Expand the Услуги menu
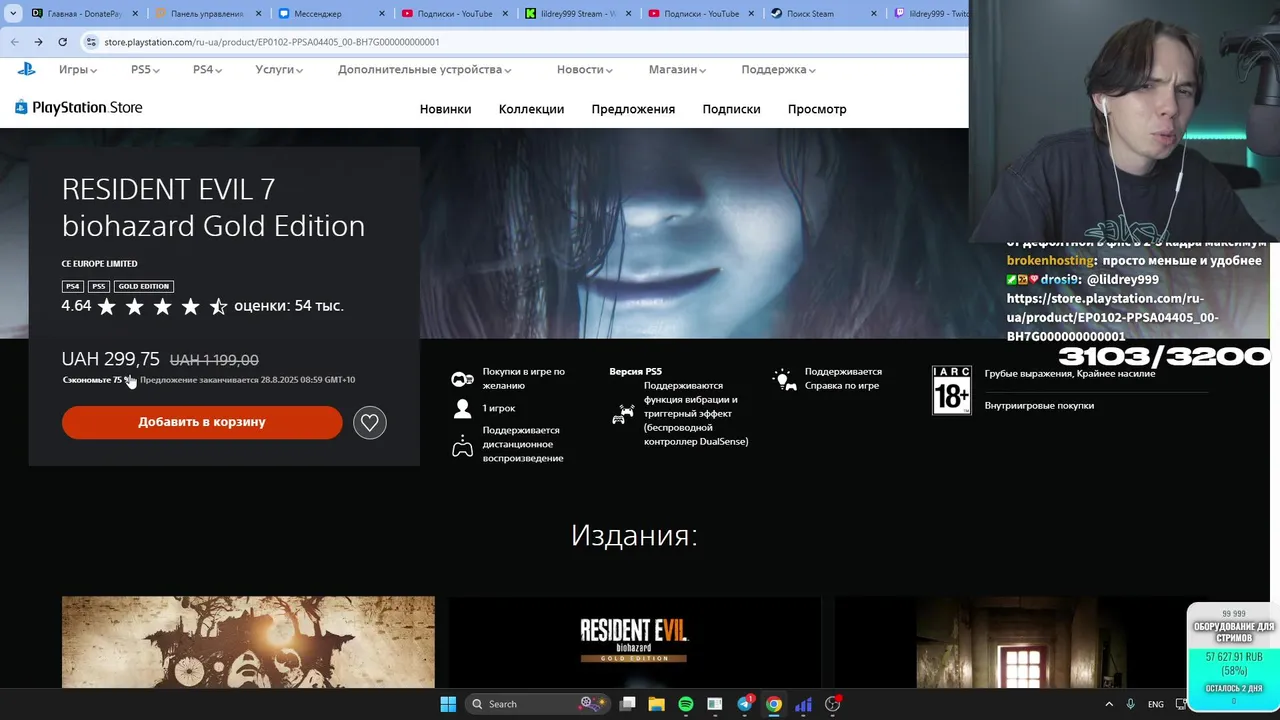This screenshot has height=720, width=1280. [279, 70]
